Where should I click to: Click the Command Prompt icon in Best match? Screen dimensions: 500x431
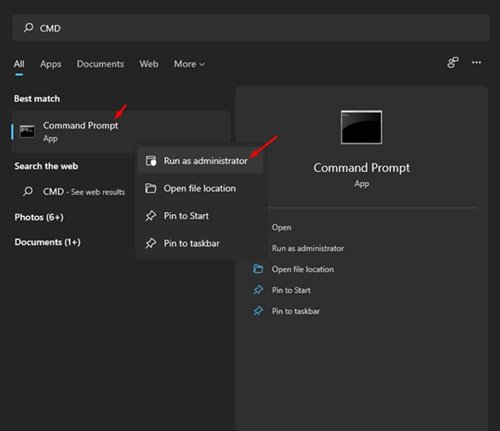pyautogui.click(x=27, y=132)
